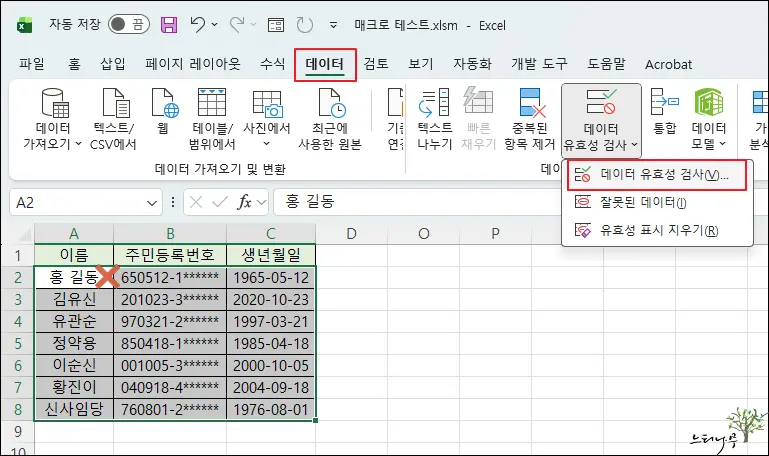This screenshot has width=769, height=456.
Task: Click cell containing 970321-2******
Action: 170,322
